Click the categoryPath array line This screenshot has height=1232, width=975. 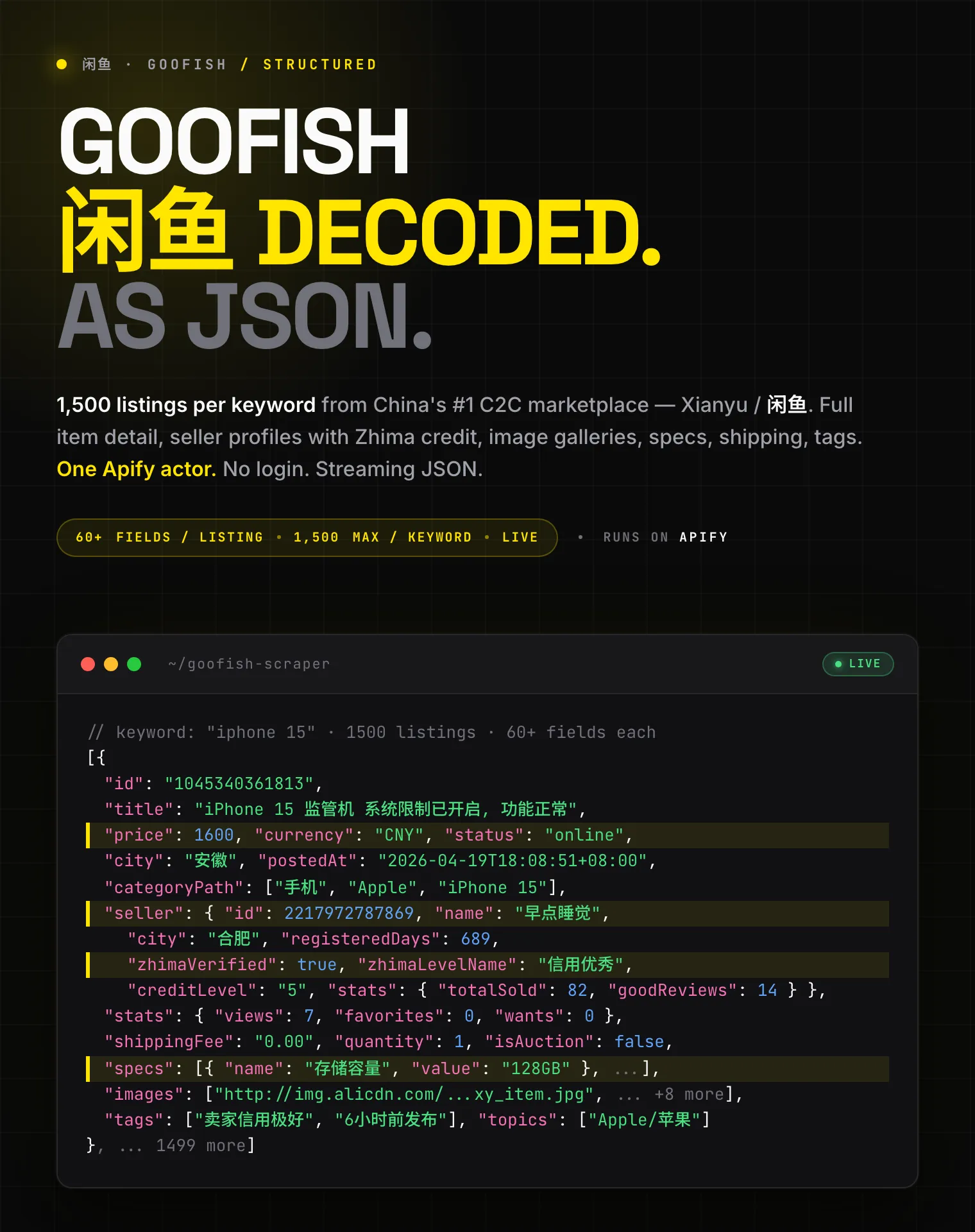point(335,887)
